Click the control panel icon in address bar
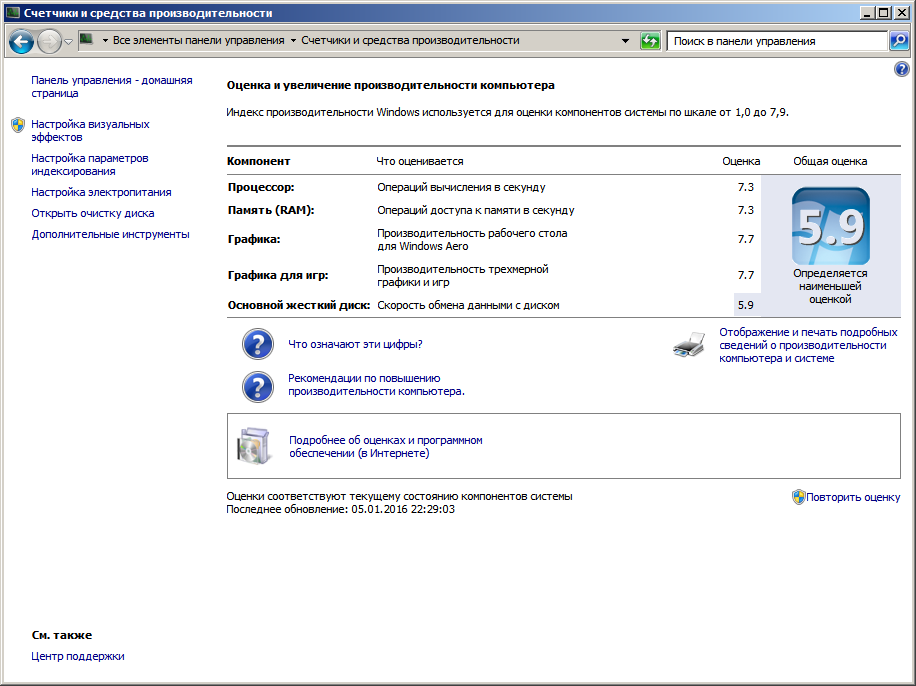This screenshot has height=686, width=916. pyautogui.click(x=87, y=40)
